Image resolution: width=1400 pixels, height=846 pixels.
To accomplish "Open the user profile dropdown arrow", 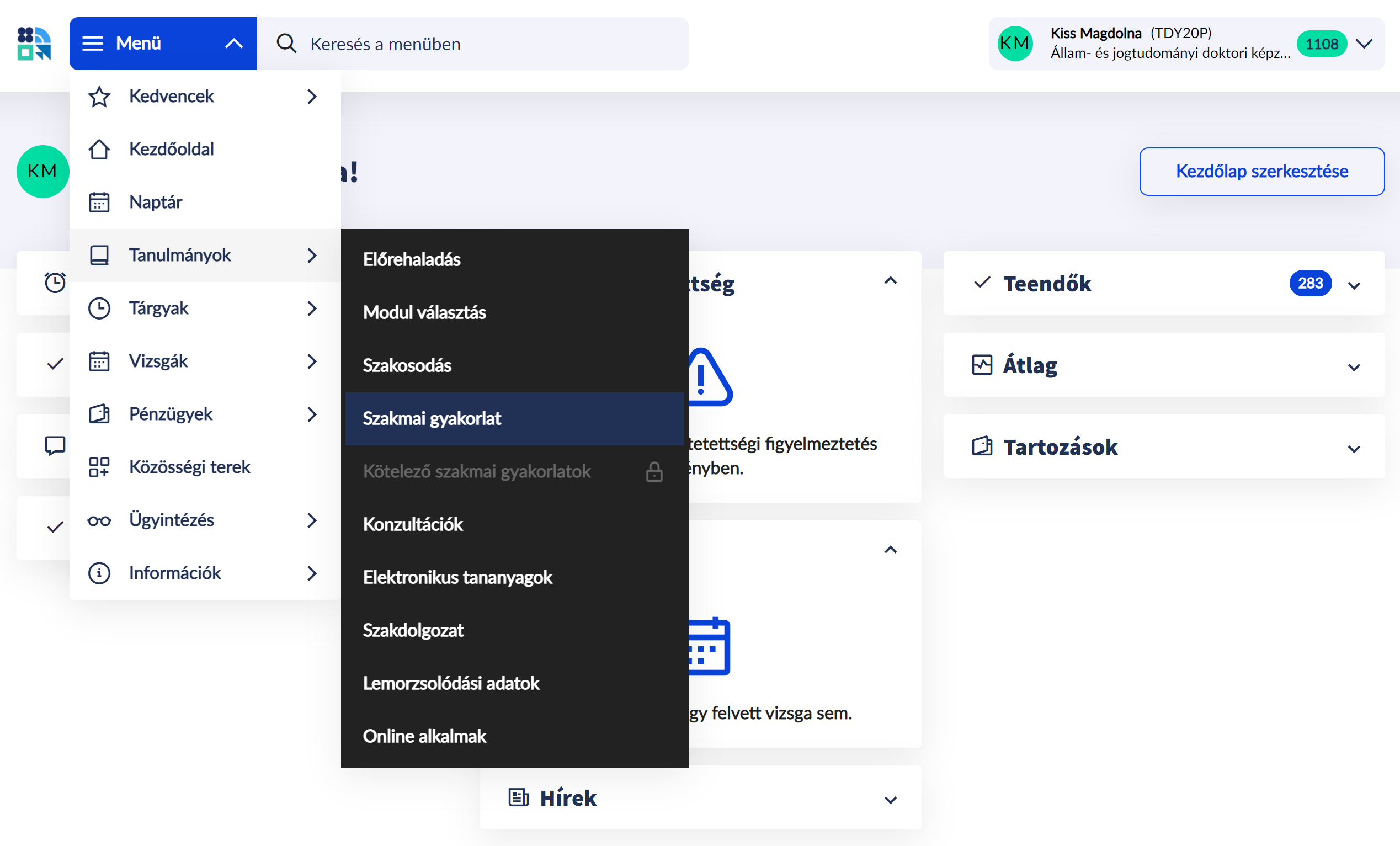I will coord(1364,44).
